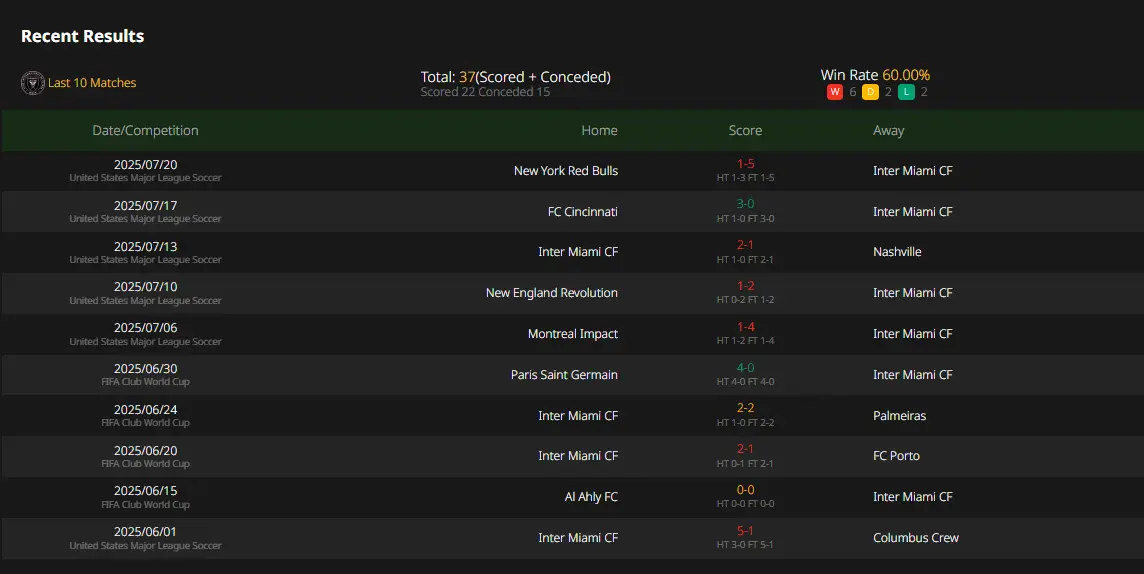This screenshot has height=574, width=1144.
Task: Click HT 3-0 FT 5-1 half-time text
Action: pos(745,545)
